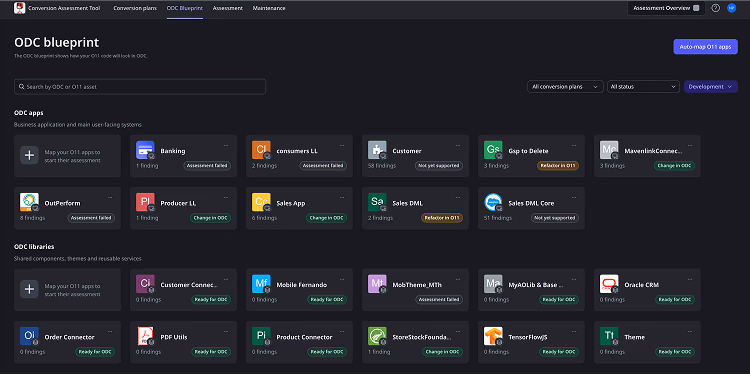
Task: Open options menu on Theme card
Action: coord(690,331)
